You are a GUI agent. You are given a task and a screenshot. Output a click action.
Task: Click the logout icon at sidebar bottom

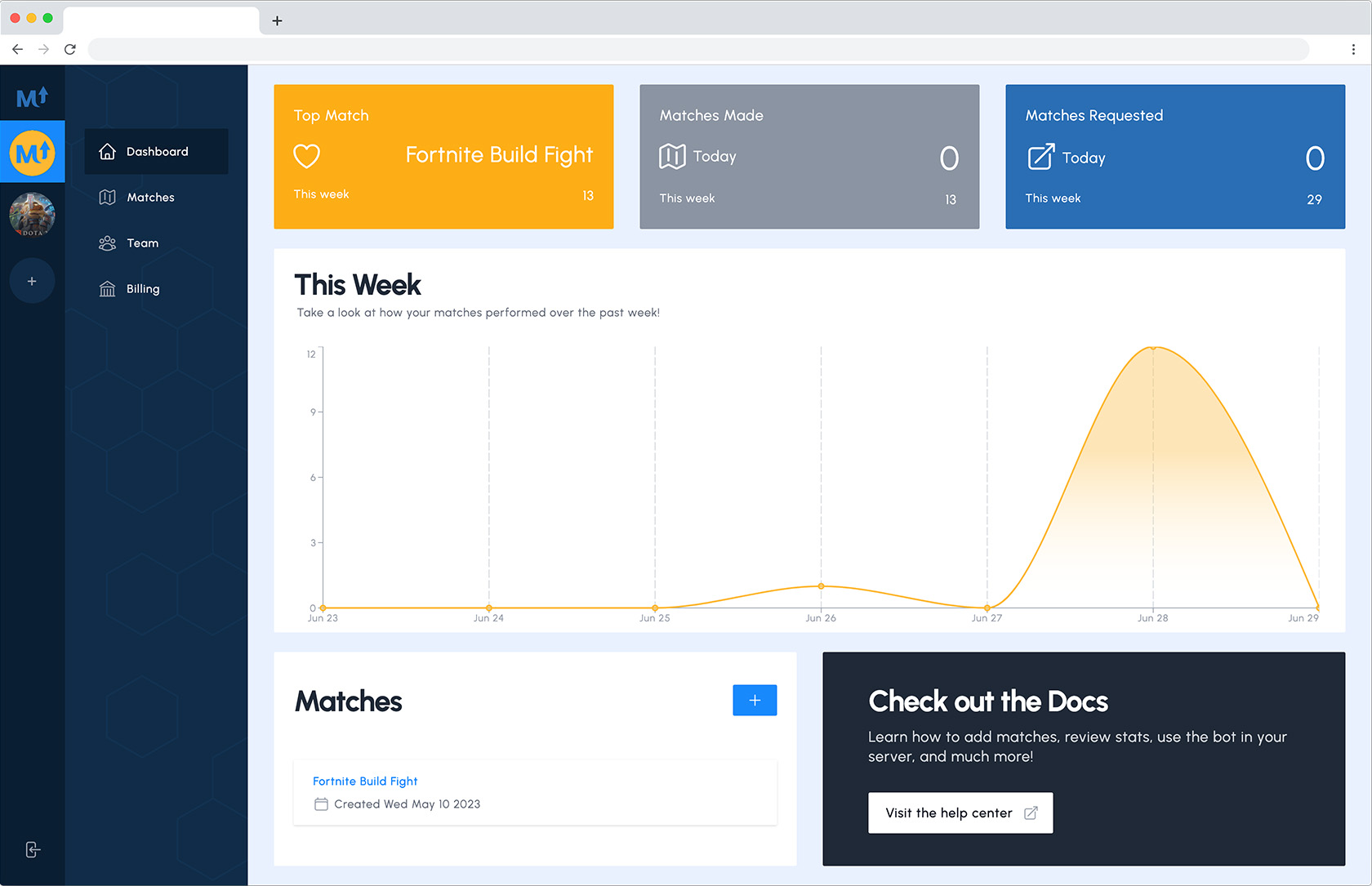point(33,850)
